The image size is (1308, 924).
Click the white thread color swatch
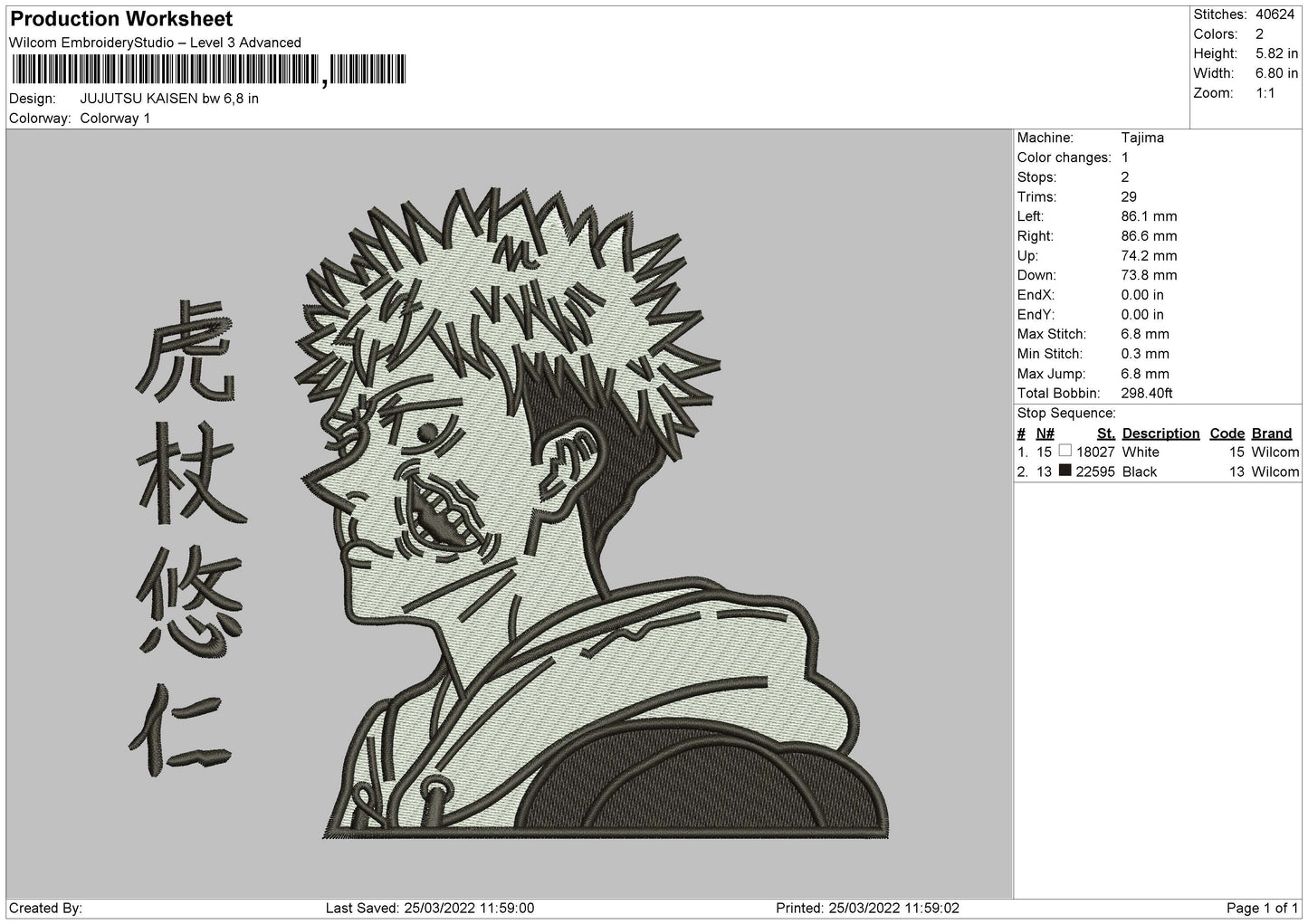(1065, 451)
